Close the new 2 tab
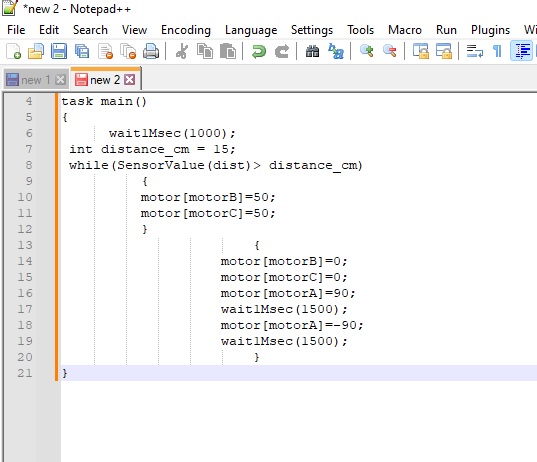 point(129,80)
